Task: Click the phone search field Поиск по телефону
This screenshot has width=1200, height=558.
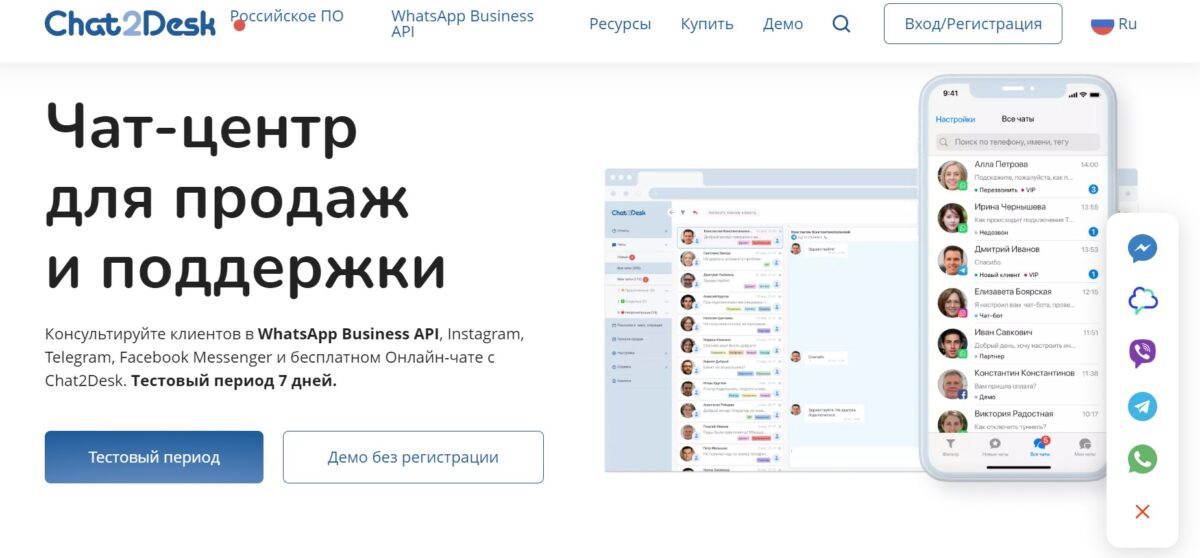Action: point(1017,142)
